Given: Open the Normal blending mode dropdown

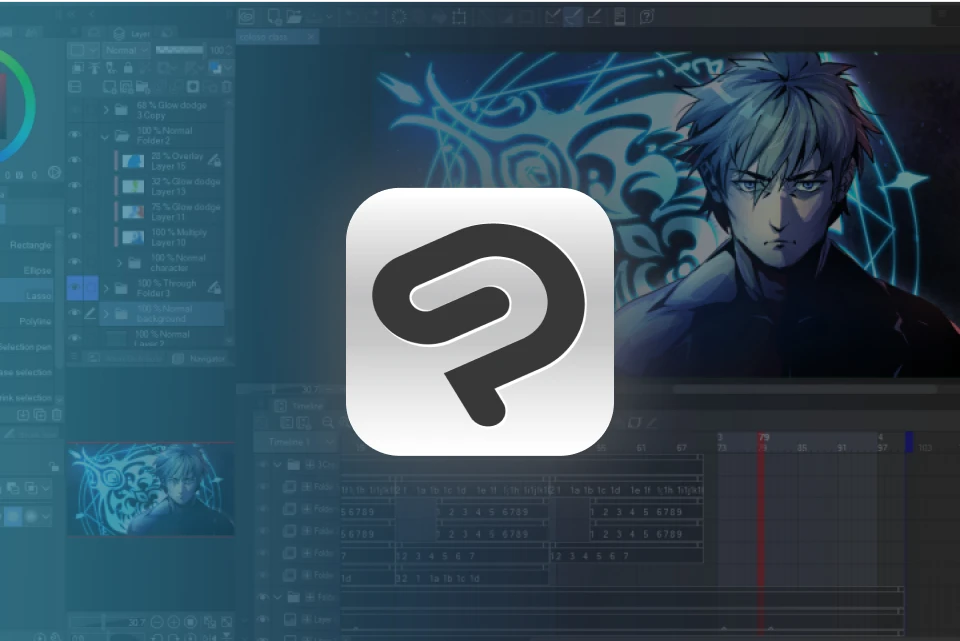Looking at the screenshot, I should [126, 50].
